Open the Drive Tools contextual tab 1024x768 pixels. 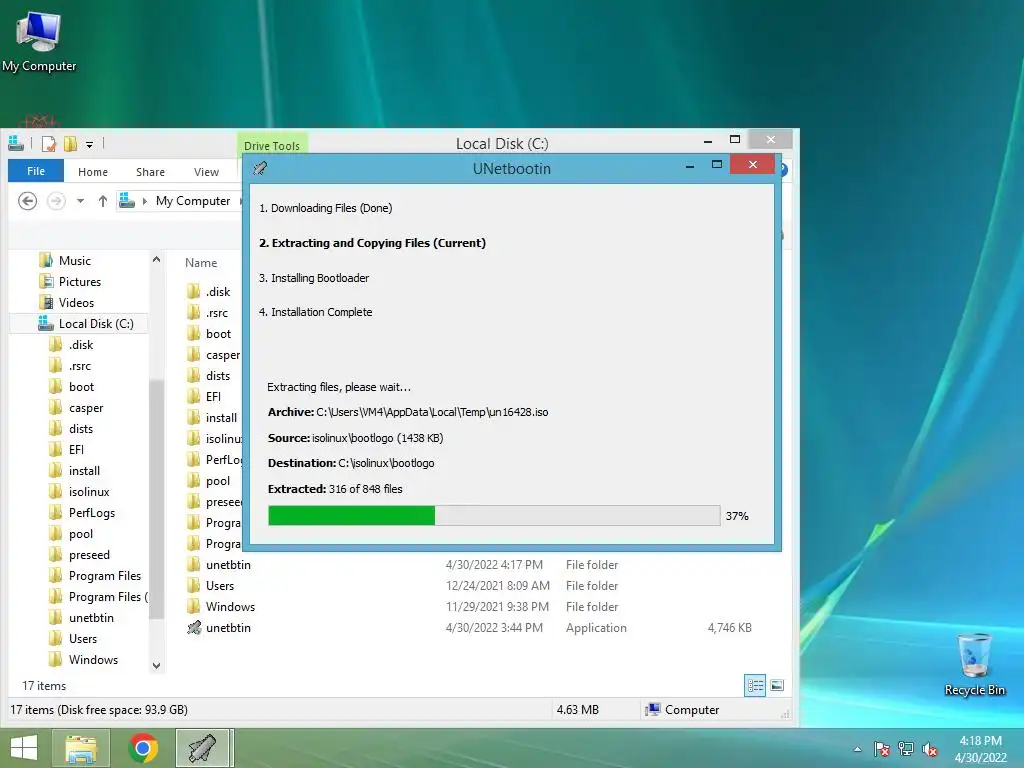point(272,145)
